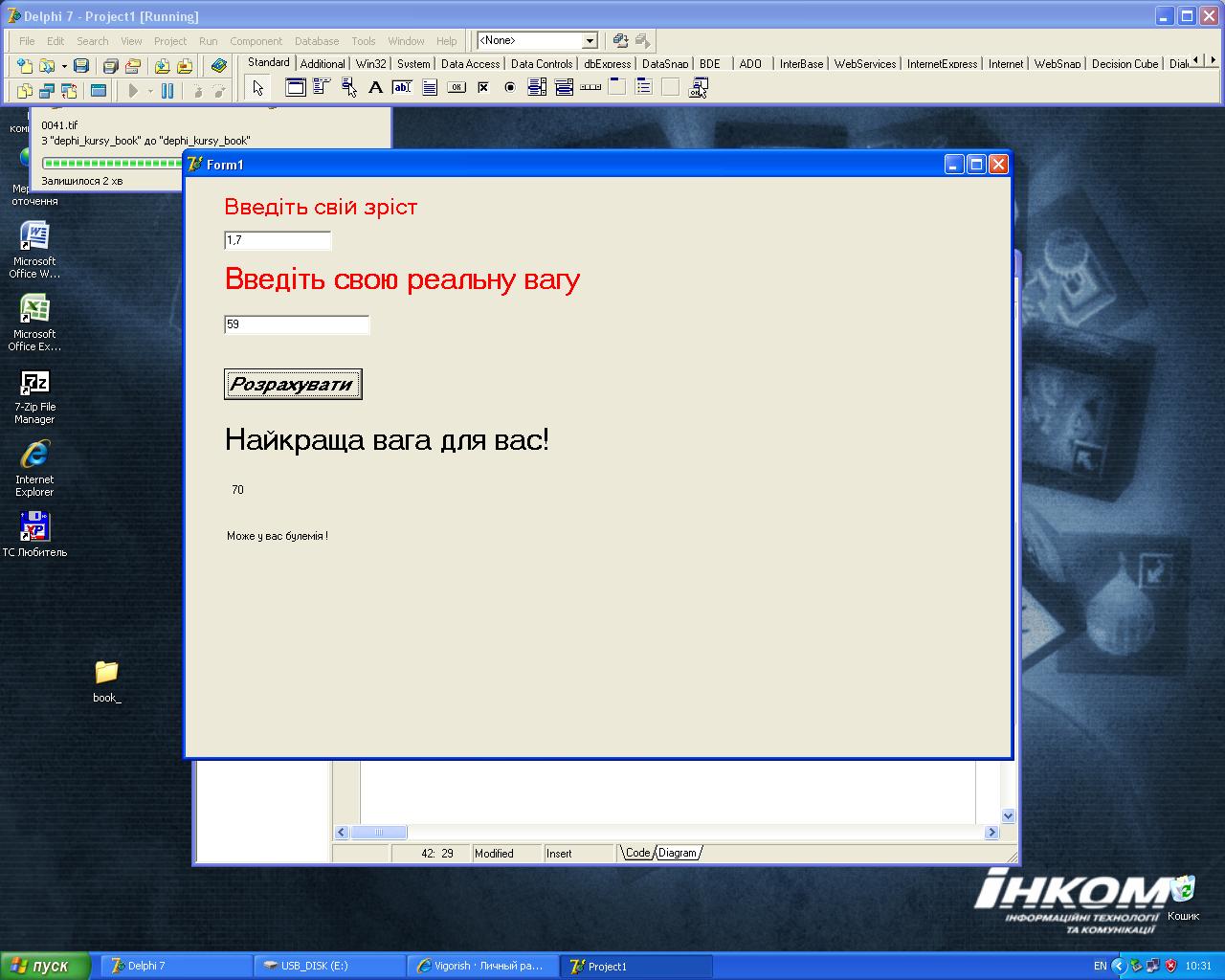The image size is (1225, 980).
Task: Choose the Memo component icon
Action: click(430, 88)
